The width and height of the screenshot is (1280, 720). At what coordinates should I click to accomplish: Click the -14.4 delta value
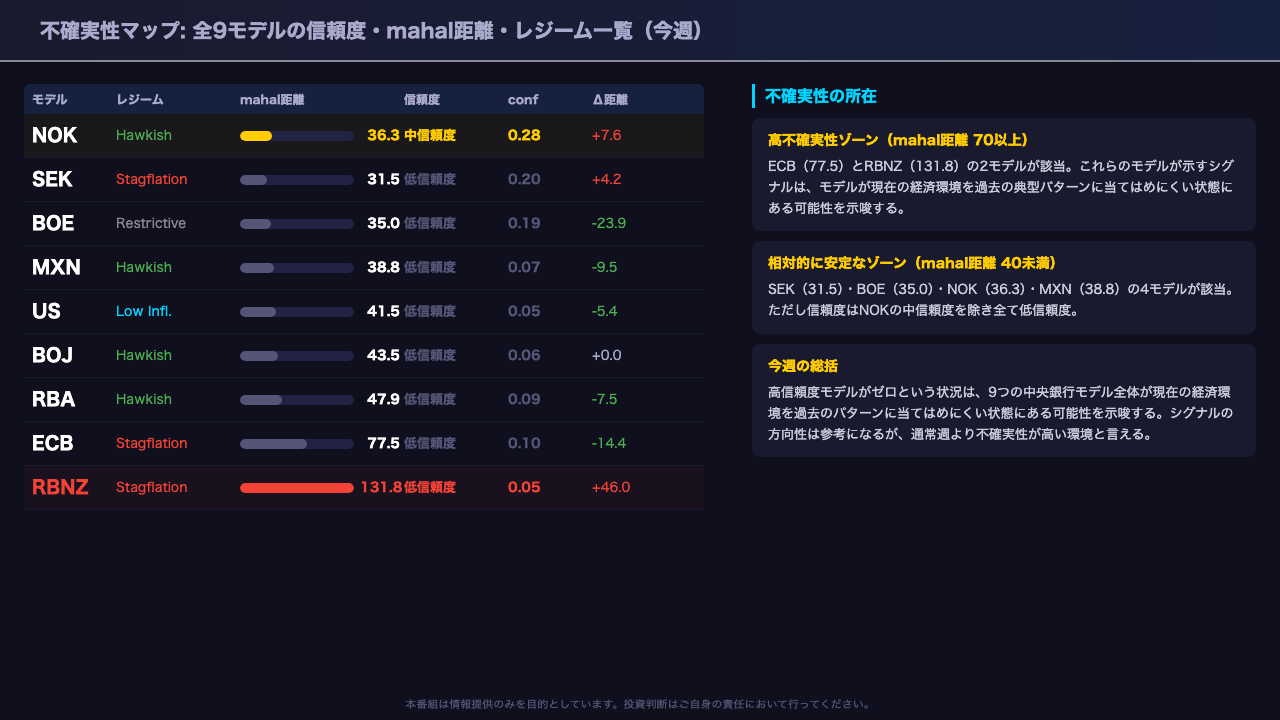[x=609, y=443]
